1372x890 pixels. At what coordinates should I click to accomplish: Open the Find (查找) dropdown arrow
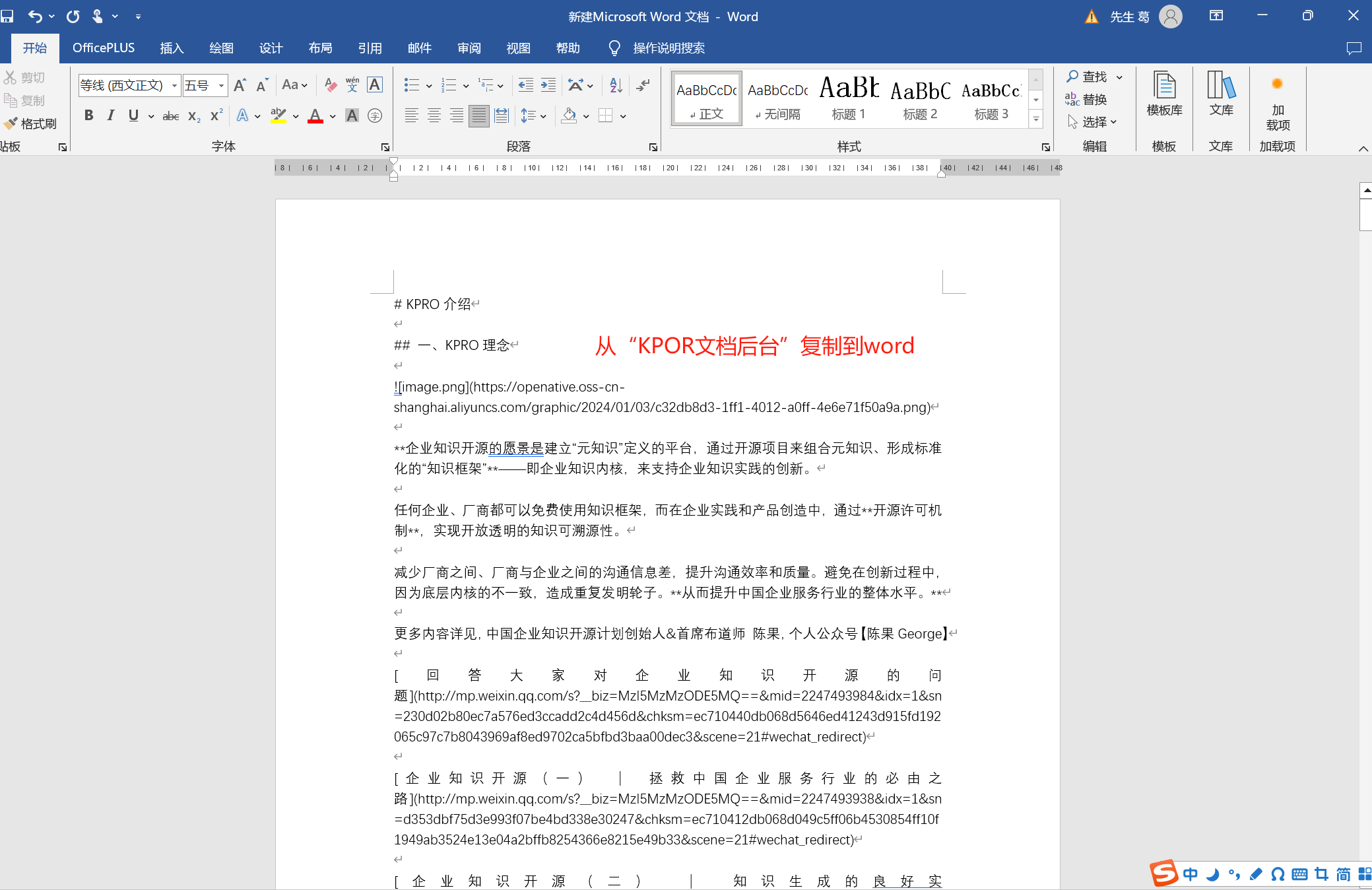click(x=1119, y=77)
